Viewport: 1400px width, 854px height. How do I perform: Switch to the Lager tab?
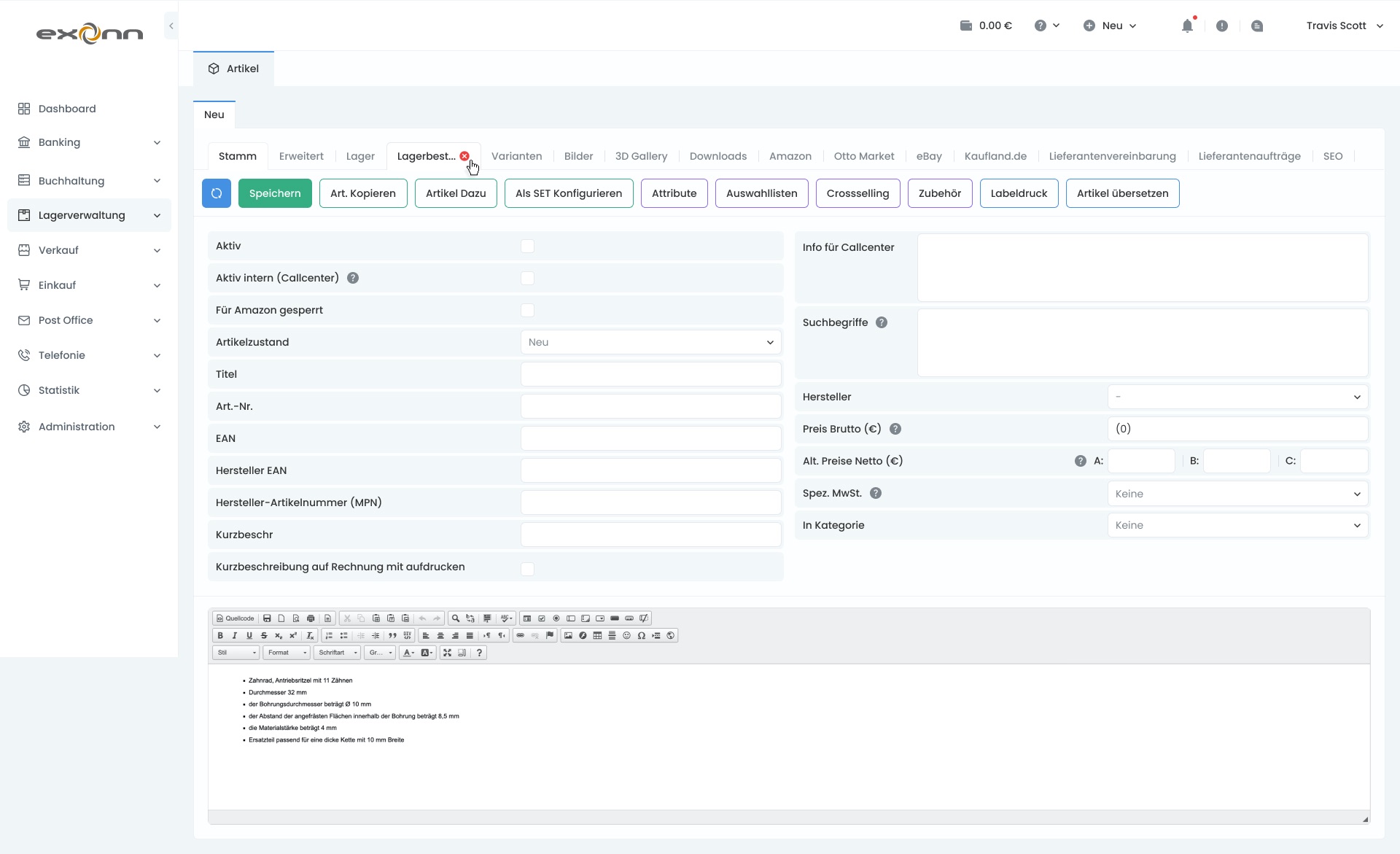(360, 156)
